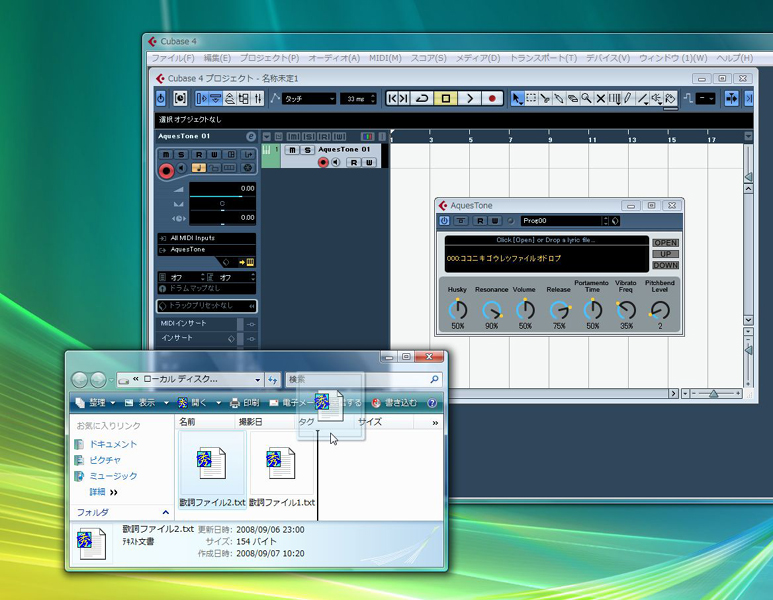Adjust the Husky knob in AquesTone
The width and height of the screenshot is (773, 600).
(457, 310)
